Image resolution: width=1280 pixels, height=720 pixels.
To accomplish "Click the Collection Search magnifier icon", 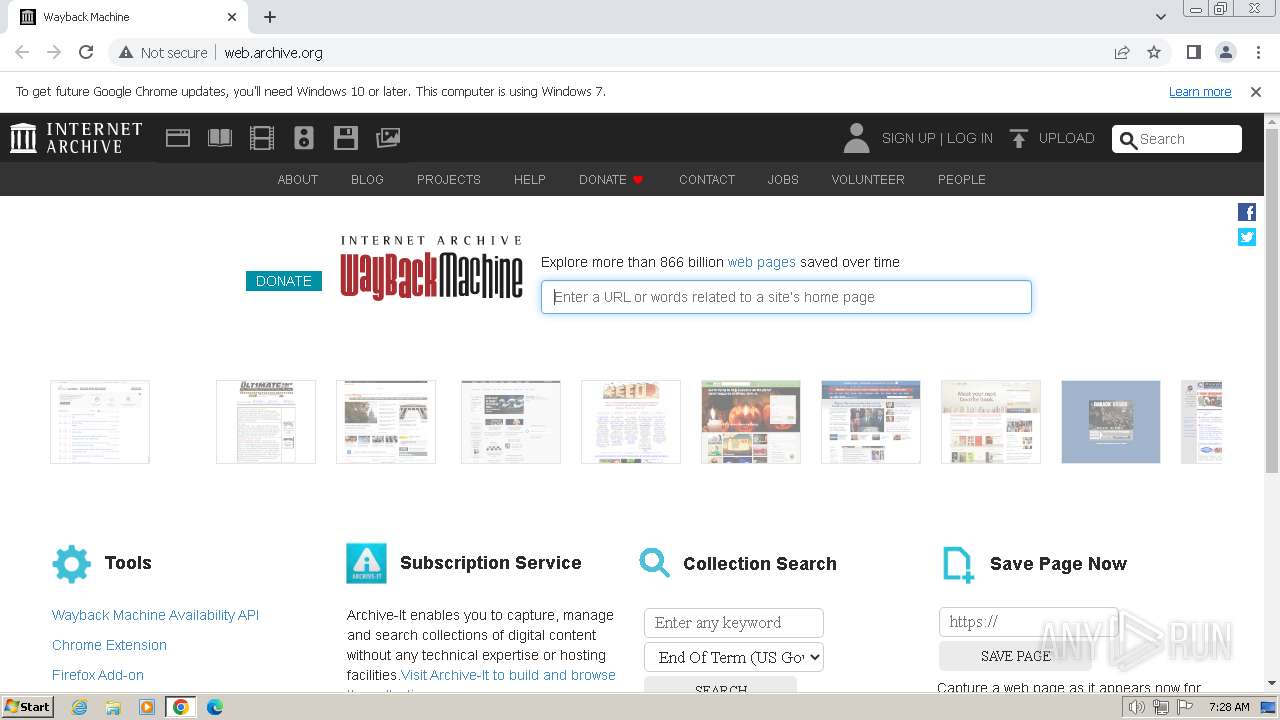I will [x=655, y=563].
